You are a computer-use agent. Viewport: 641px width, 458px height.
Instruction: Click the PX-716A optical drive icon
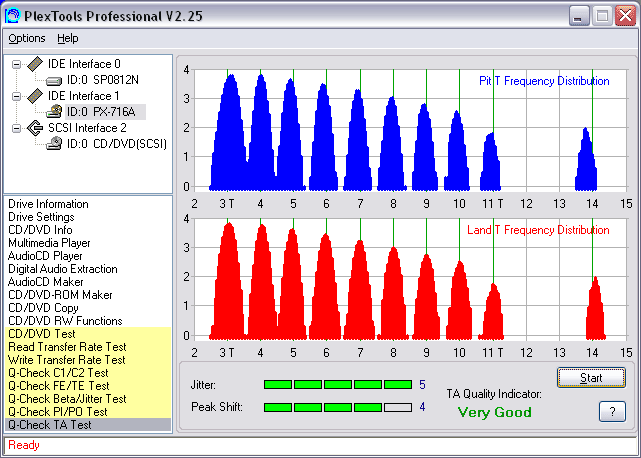click(x=54, y=112)
